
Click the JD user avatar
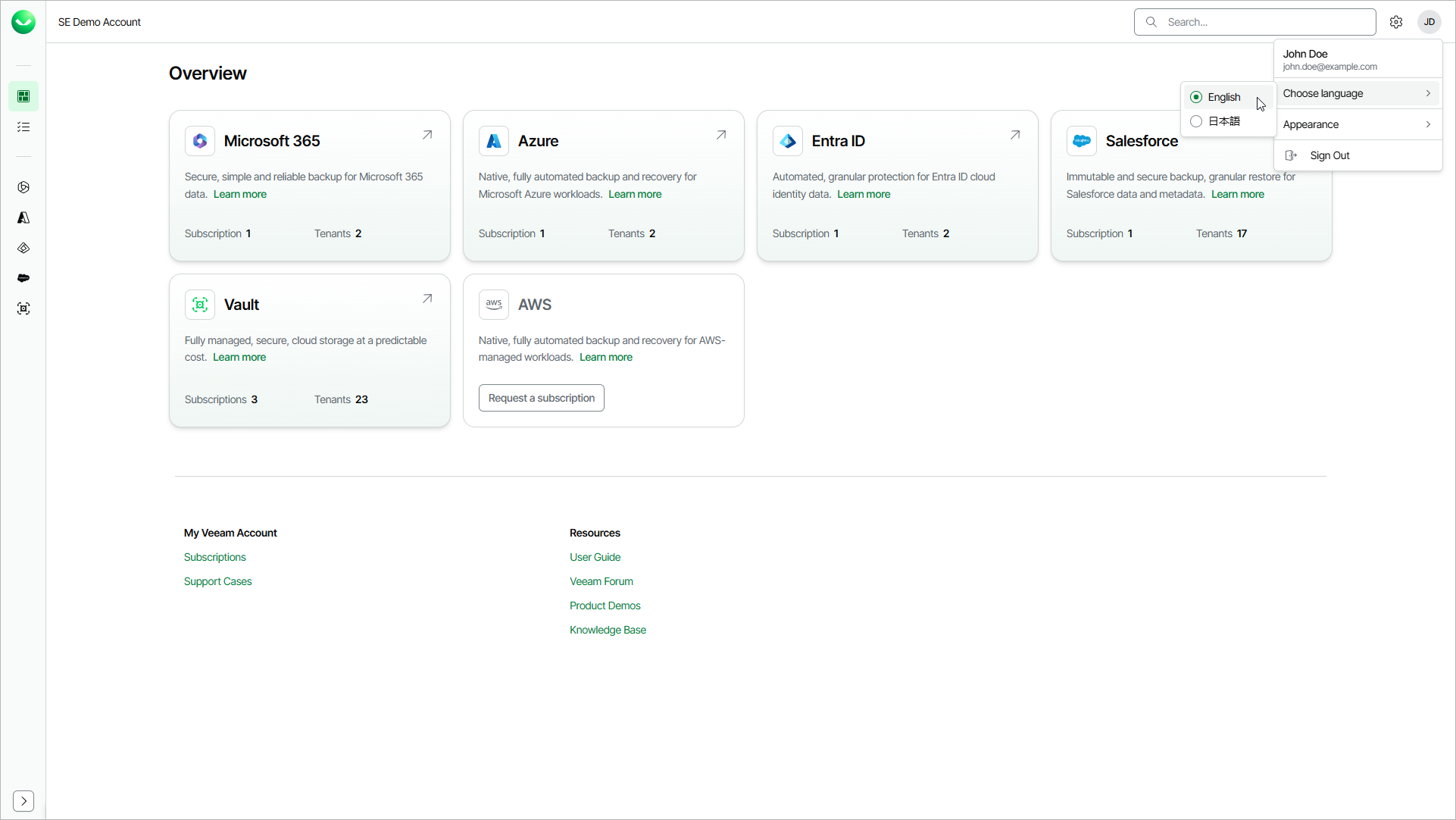tap(1429, 22)
